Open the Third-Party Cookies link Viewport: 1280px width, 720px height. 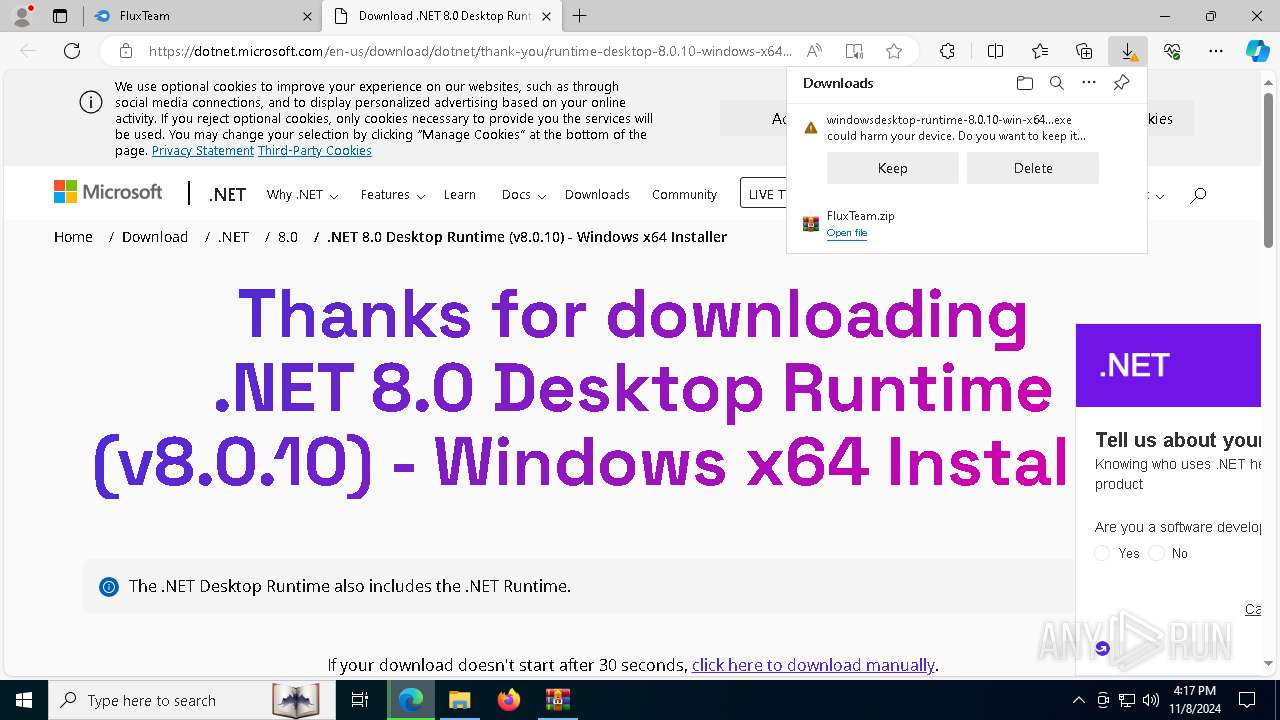click(315, 151)
